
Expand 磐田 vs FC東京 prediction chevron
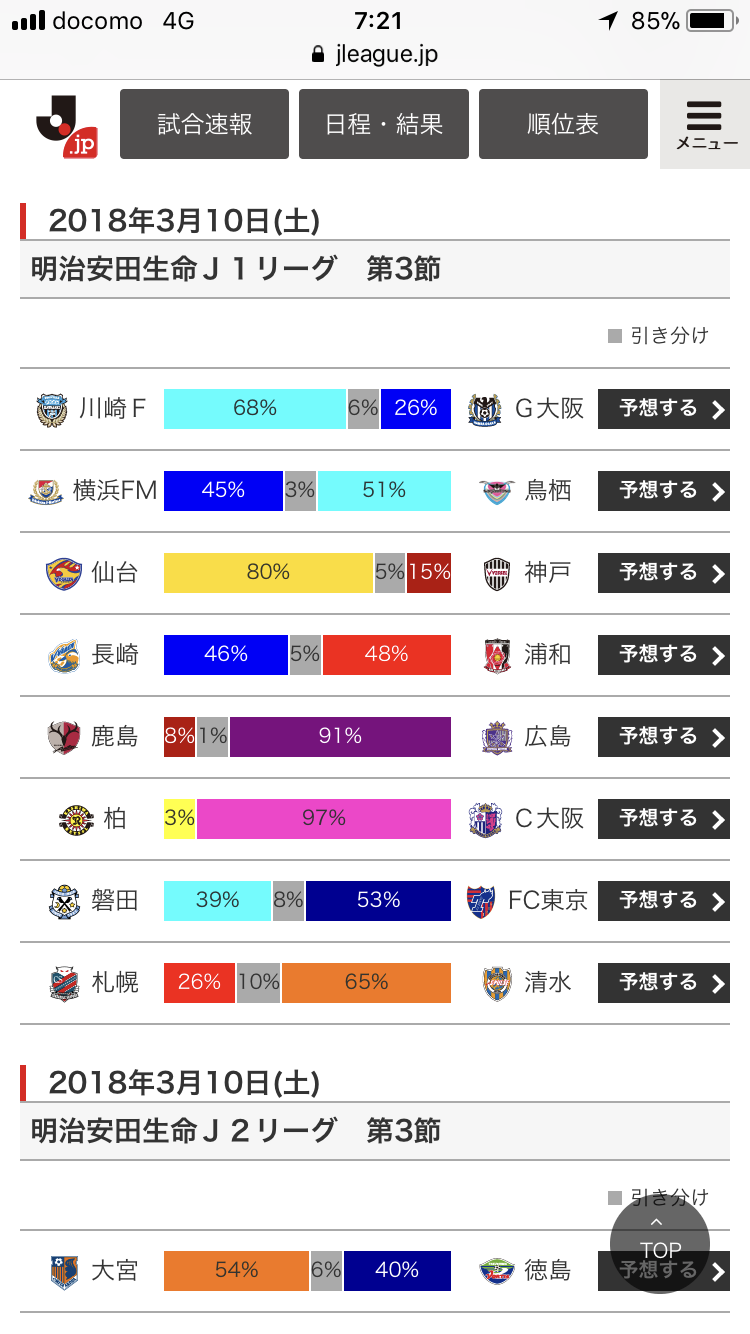click(x=717, y=901)
